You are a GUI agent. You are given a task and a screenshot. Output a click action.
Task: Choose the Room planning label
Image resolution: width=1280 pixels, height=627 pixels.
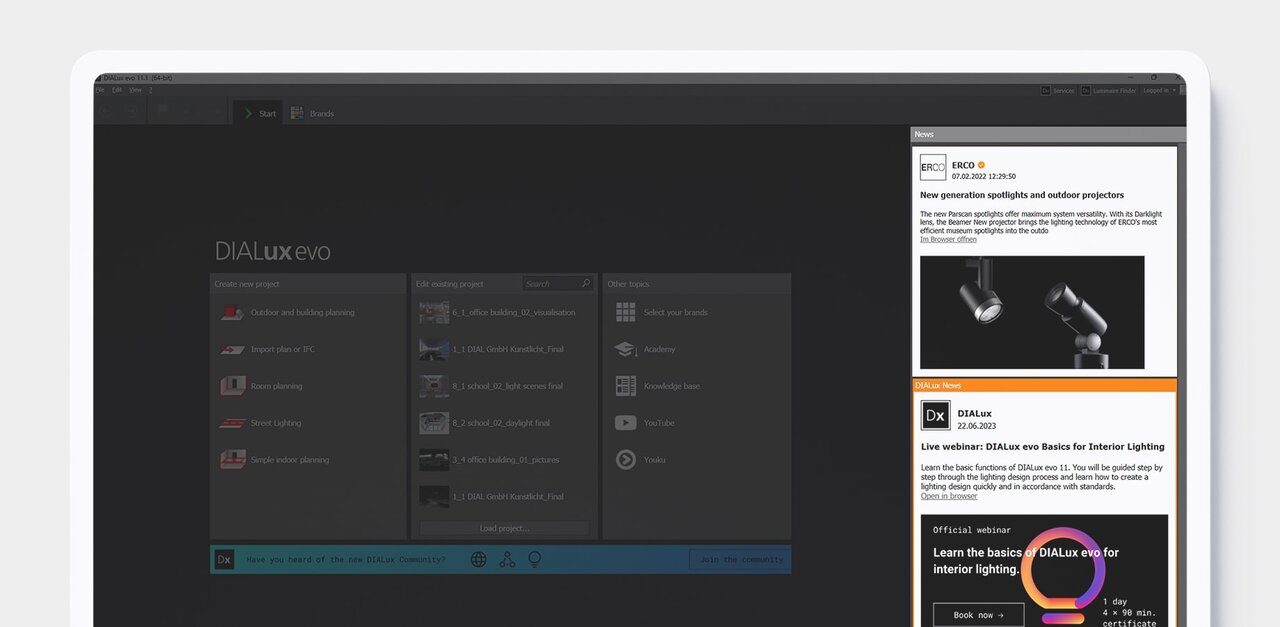click(276, 386)
